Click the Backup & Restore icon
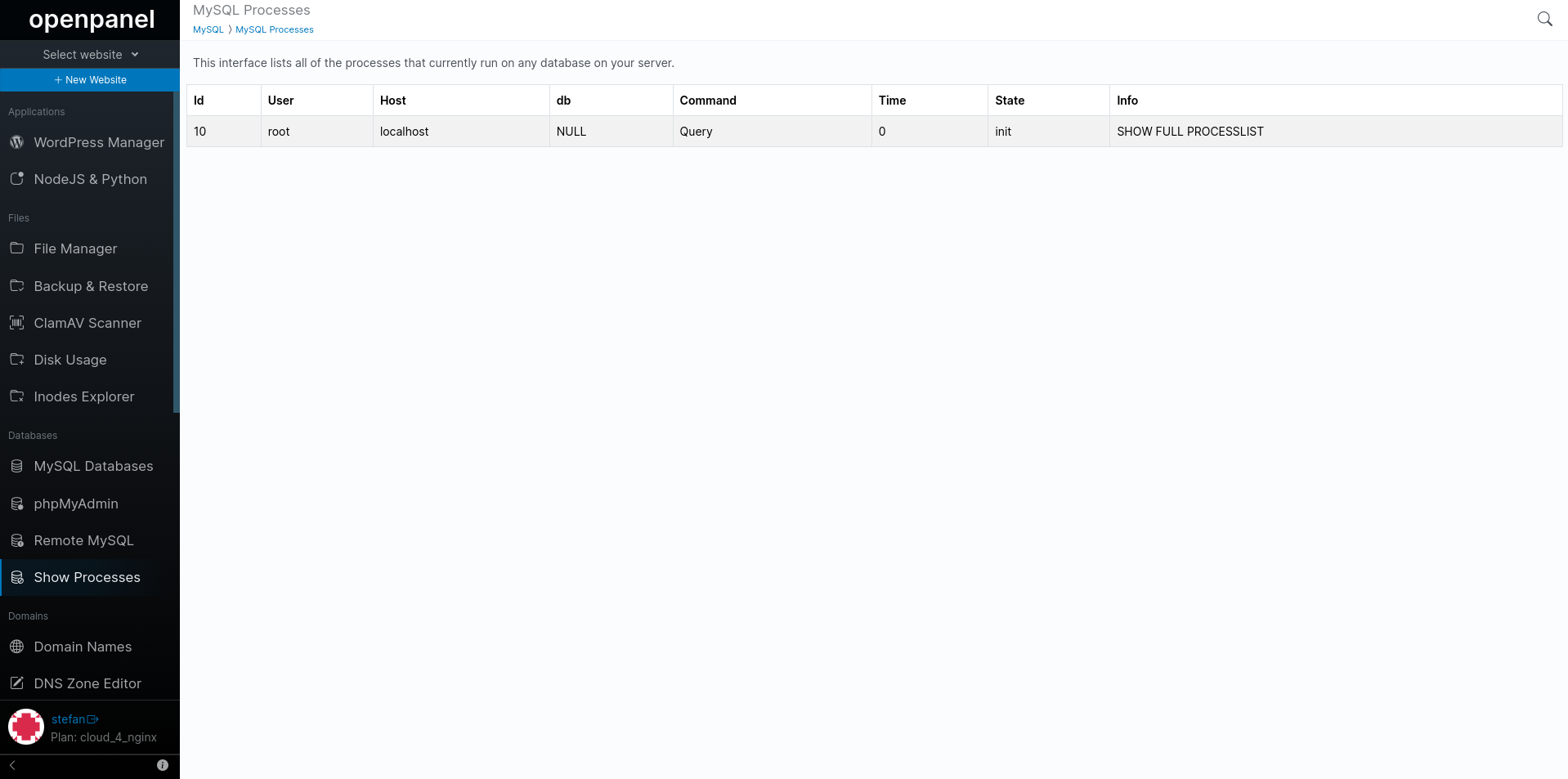 click(x=16, y=285)
